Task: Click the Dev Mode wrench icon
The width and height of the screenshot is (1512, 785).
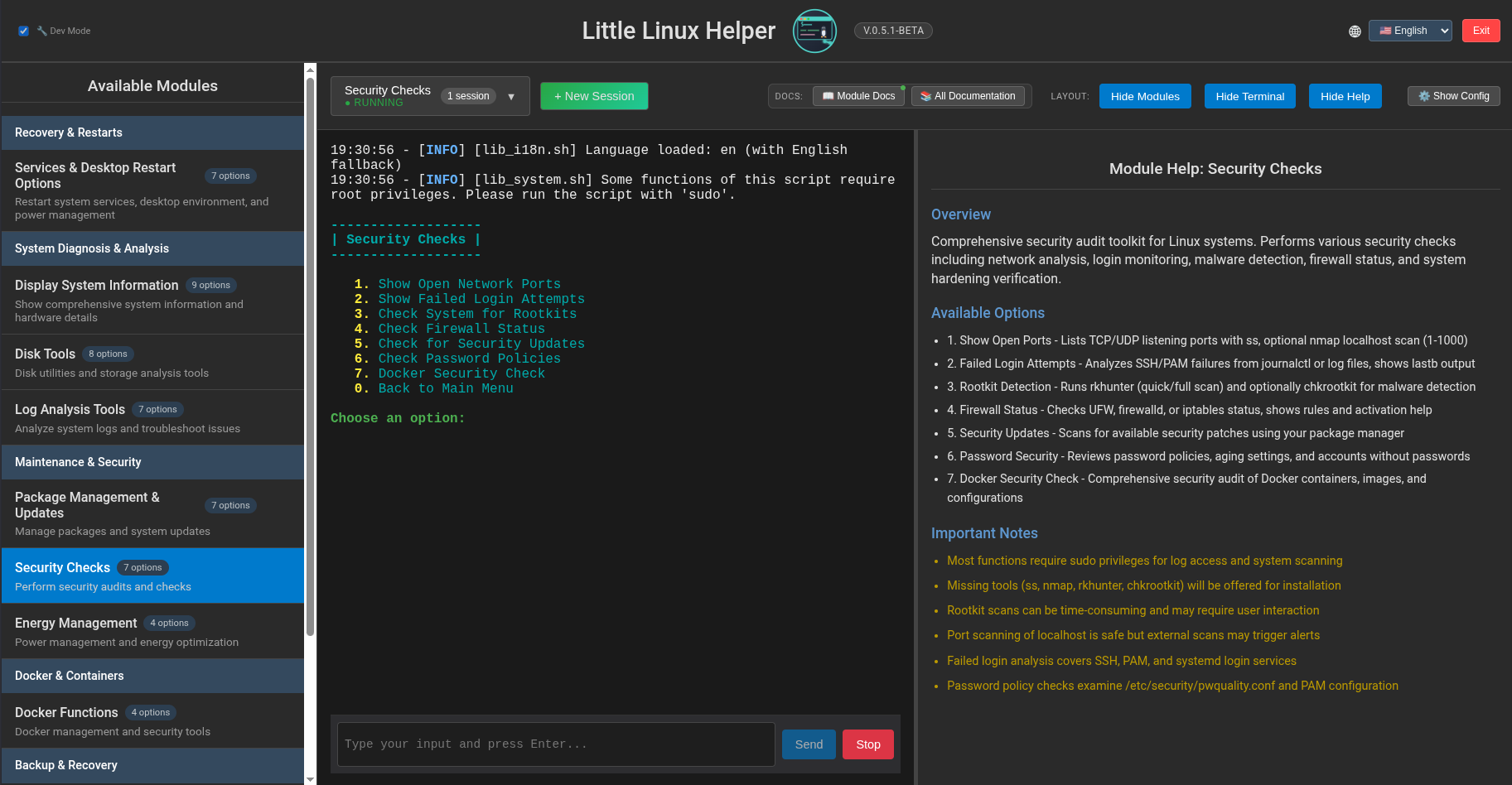Action: 42,31
